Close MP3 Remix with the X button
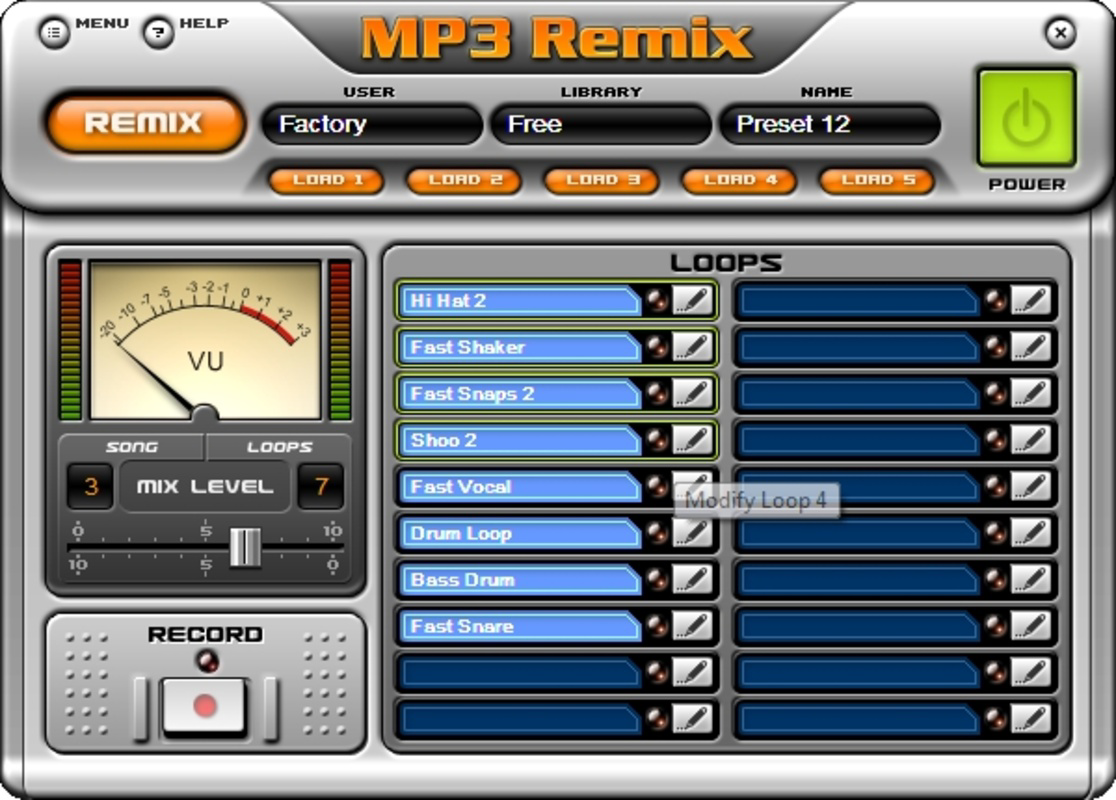This screenshot has height=800, width=1116. [1060, 33]
